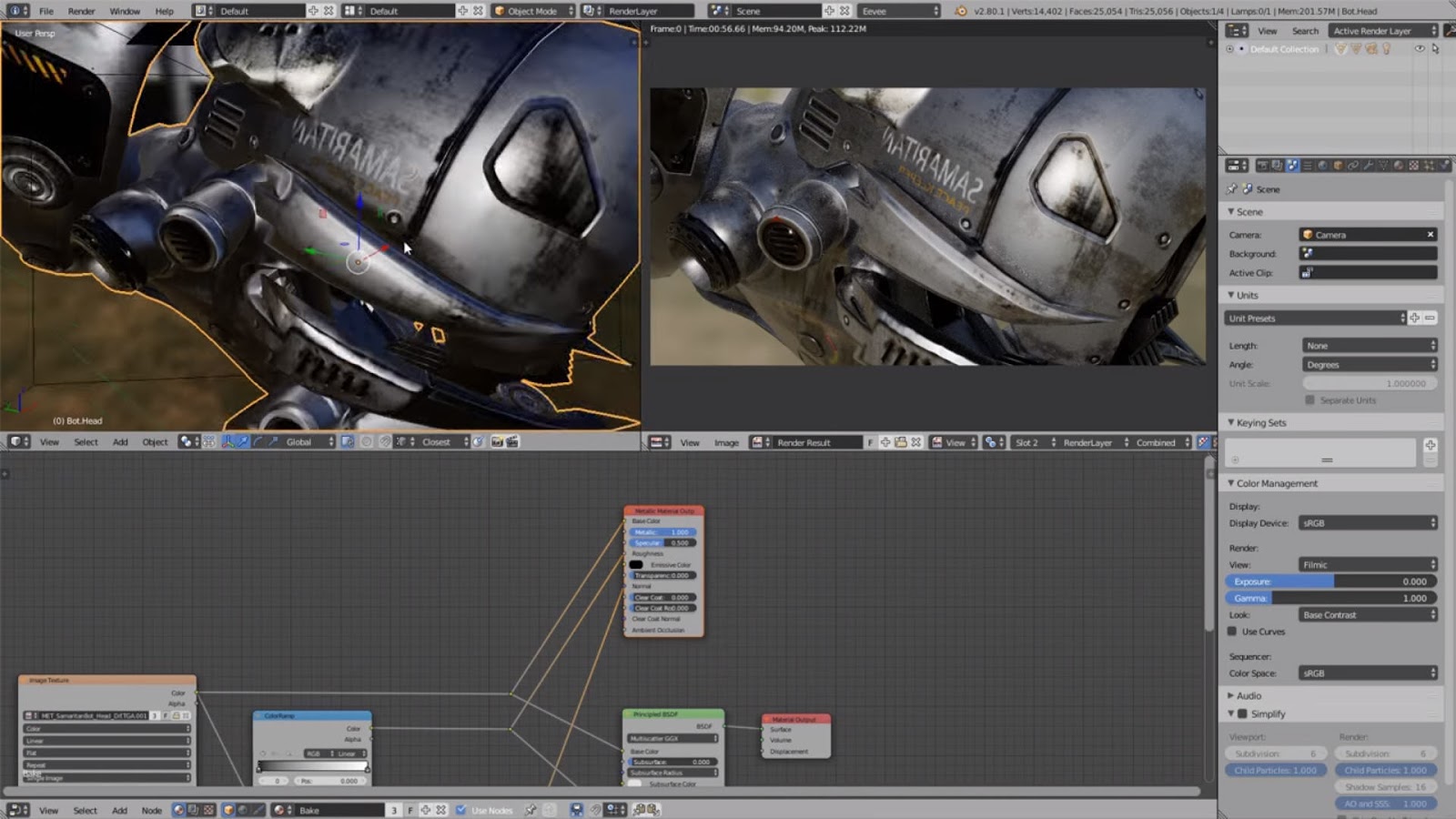Toggle fake user F for Bake material
Image resolution: width=1456 pixels, height=819 pixels.
click(410, 810)
